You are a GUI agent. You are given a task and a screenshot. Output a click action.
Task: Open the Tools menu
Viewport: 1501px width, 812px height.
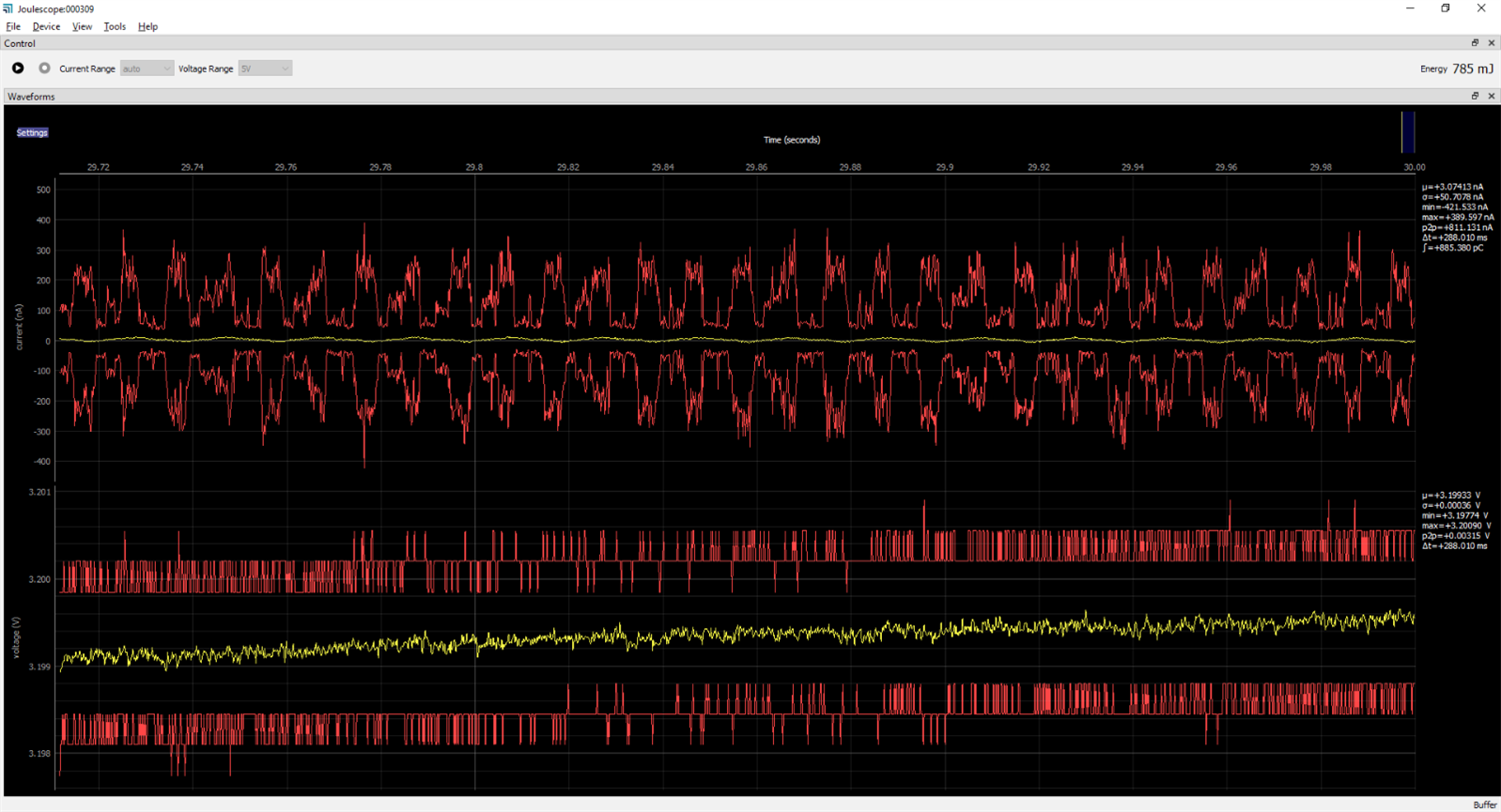(x=115, y=26)
